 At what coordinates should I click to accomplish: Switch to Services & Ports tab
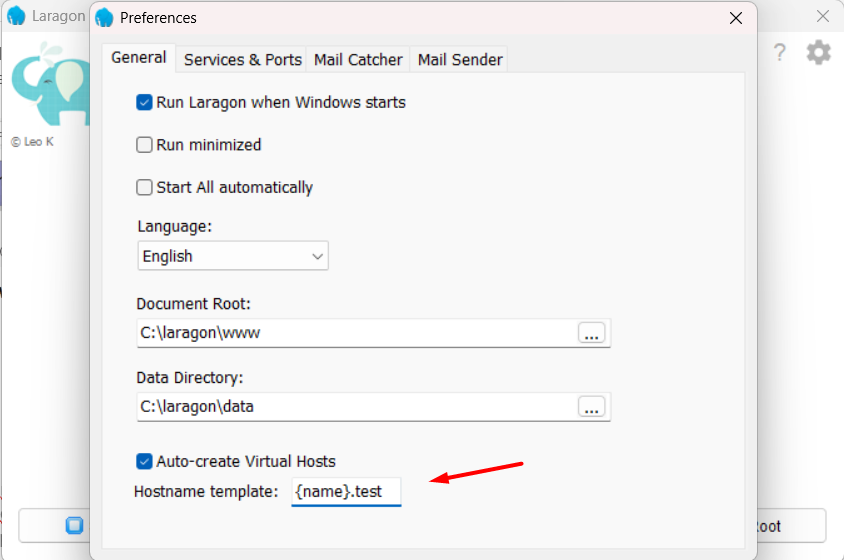[242, 60]
